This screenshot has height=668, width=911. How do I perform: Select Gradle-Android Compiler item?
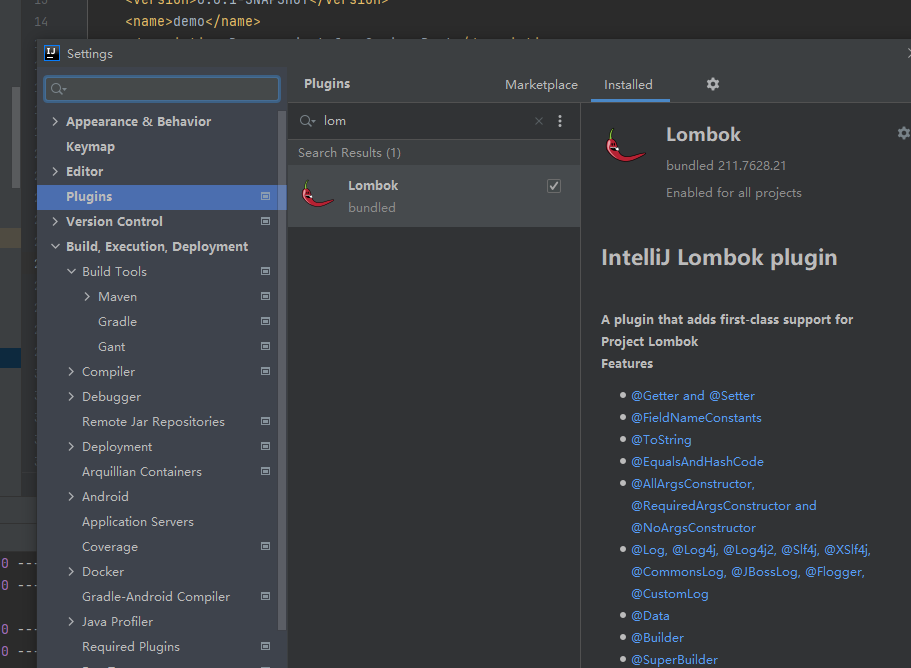click(x=156, y=597)
